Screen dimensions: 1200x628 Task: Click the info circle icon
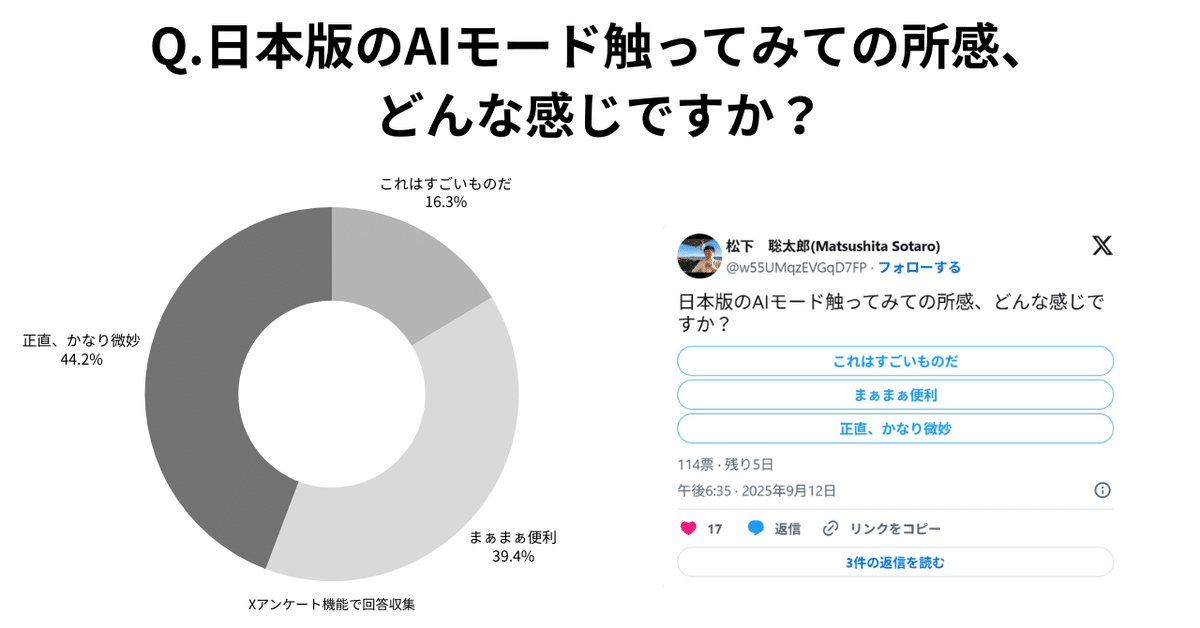point(1103,490)
